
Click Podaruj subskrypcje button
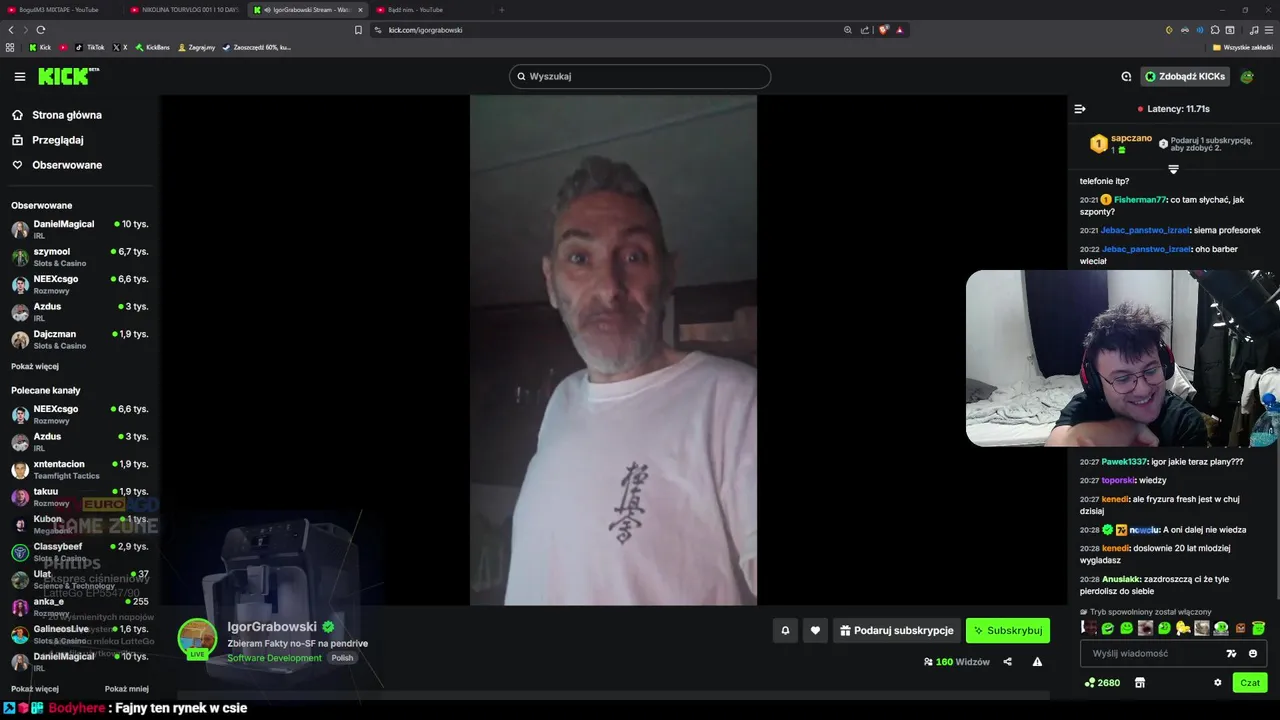pyautogui.click(x=896, y=630)
